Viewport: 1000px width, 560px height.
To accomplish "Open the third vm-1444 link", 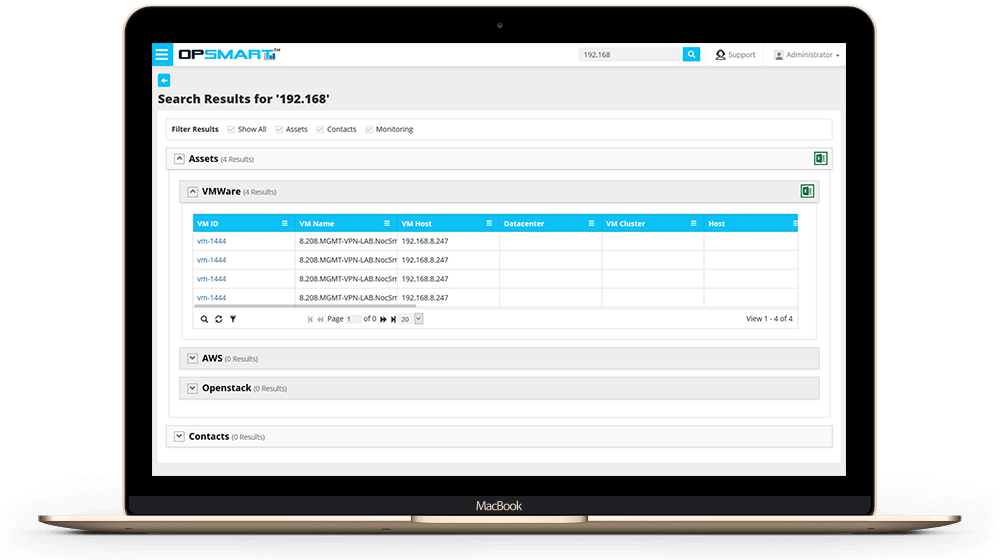I will click(212, 279).
